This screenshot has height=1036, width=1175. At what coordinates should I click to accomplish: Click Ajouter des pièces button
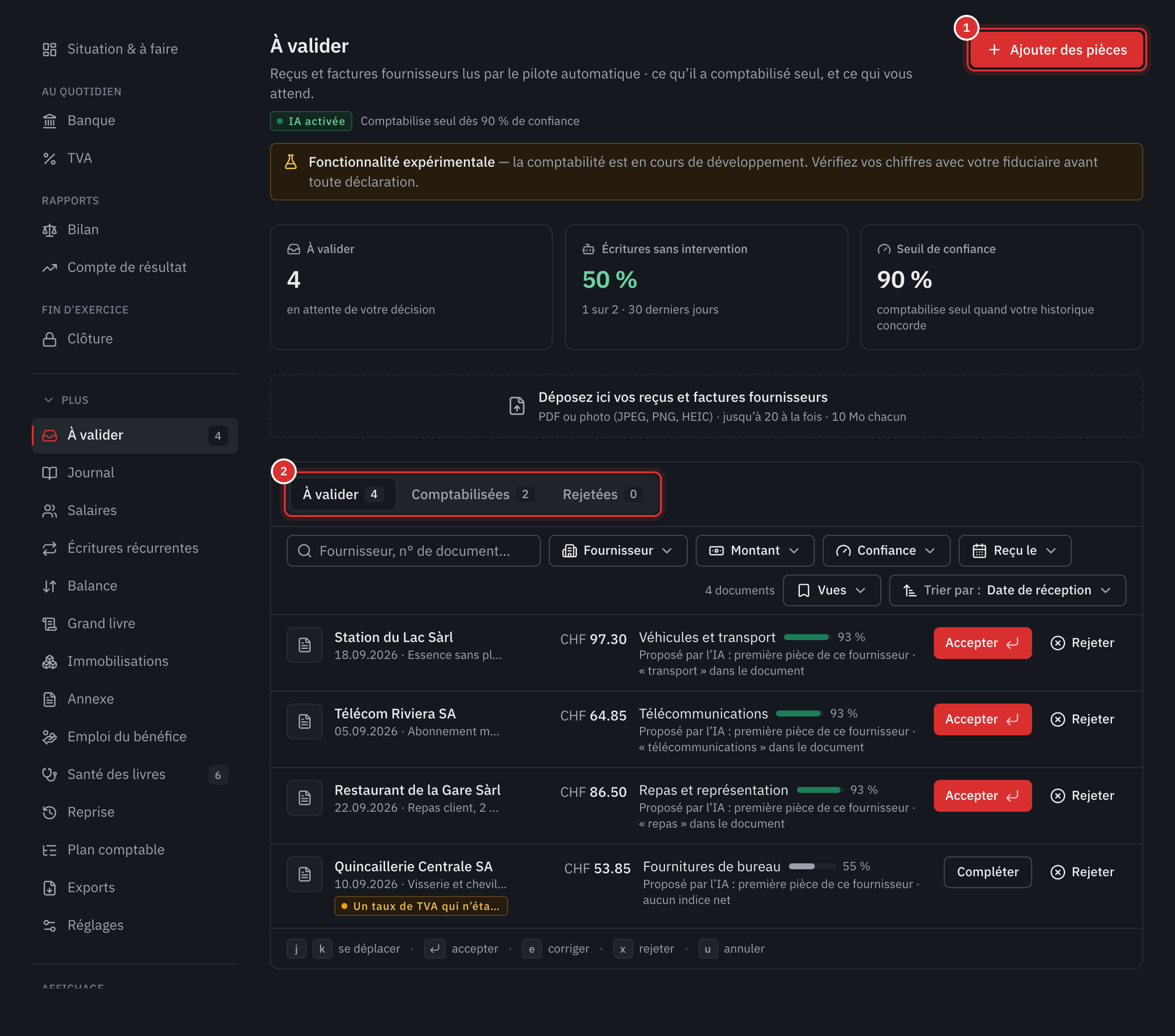pos(1056,50)
